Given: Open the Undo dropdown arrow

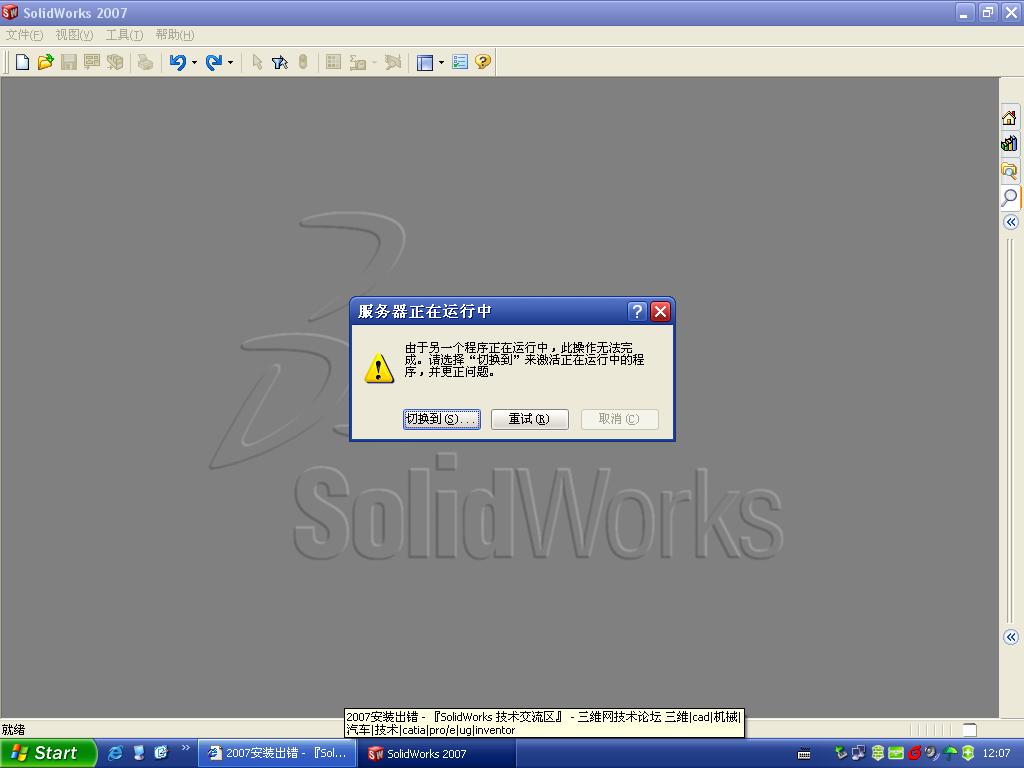Looking at the screenshot, I should pyautogui.click(x=194, y=63).
